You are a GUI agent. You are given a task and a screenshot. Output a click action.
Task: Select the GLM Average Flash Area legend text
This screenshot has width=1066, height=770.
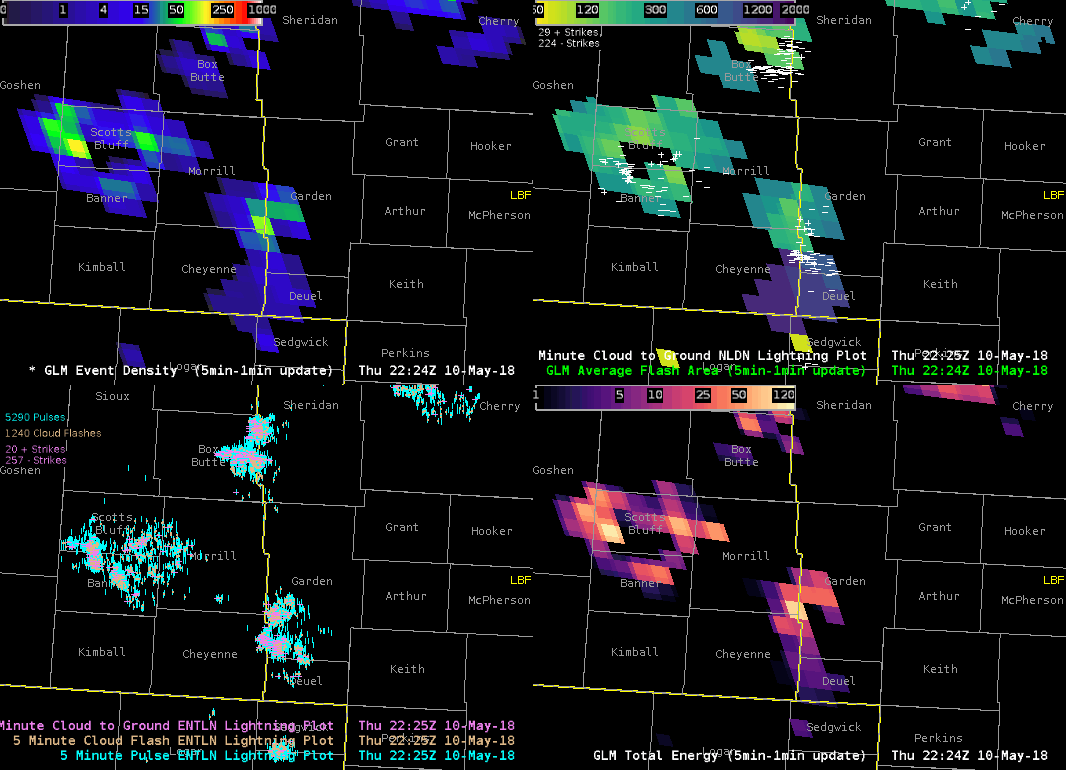click(705, 371)
